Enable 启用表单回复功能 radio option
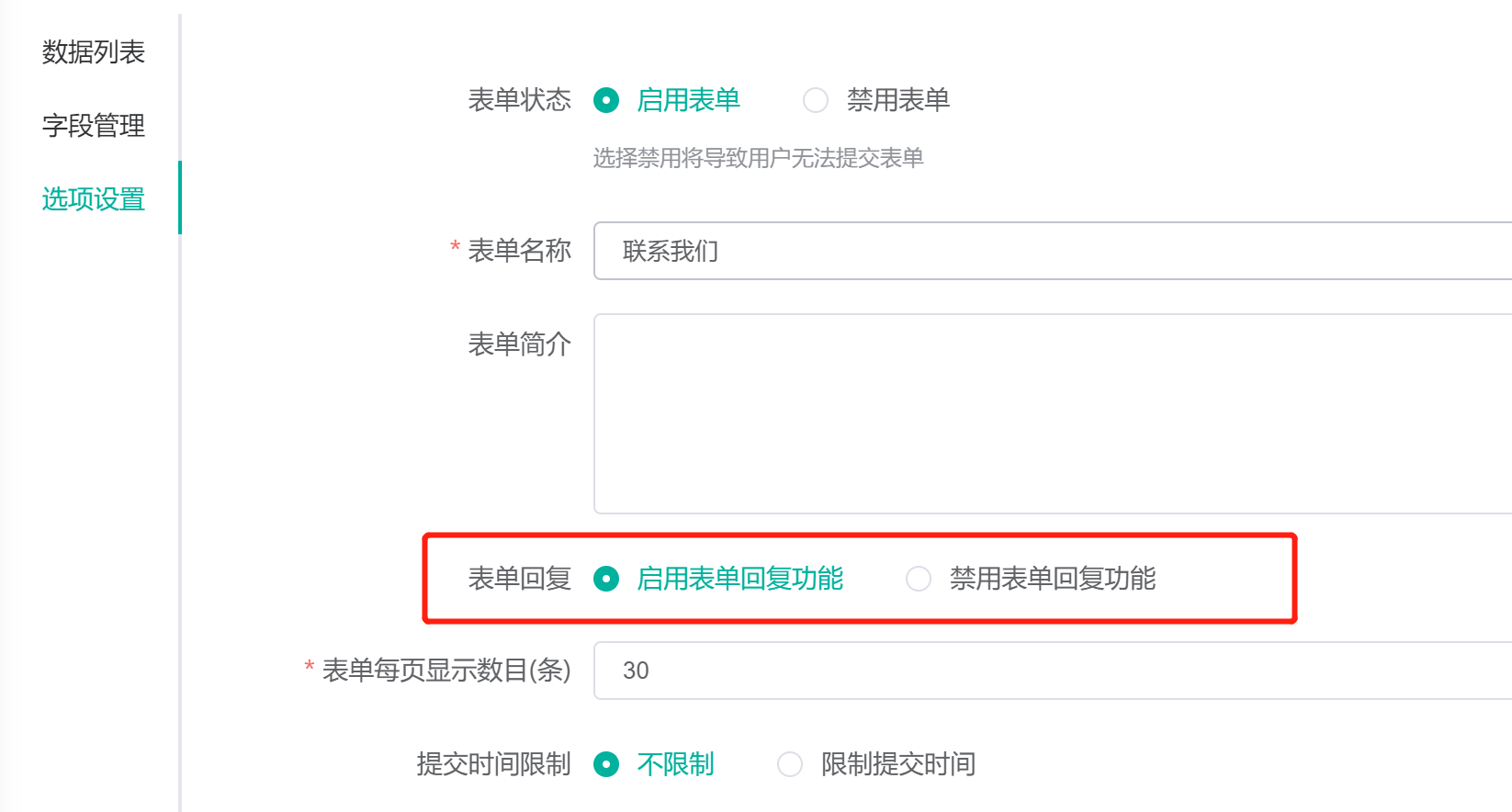 coord(606,579)
